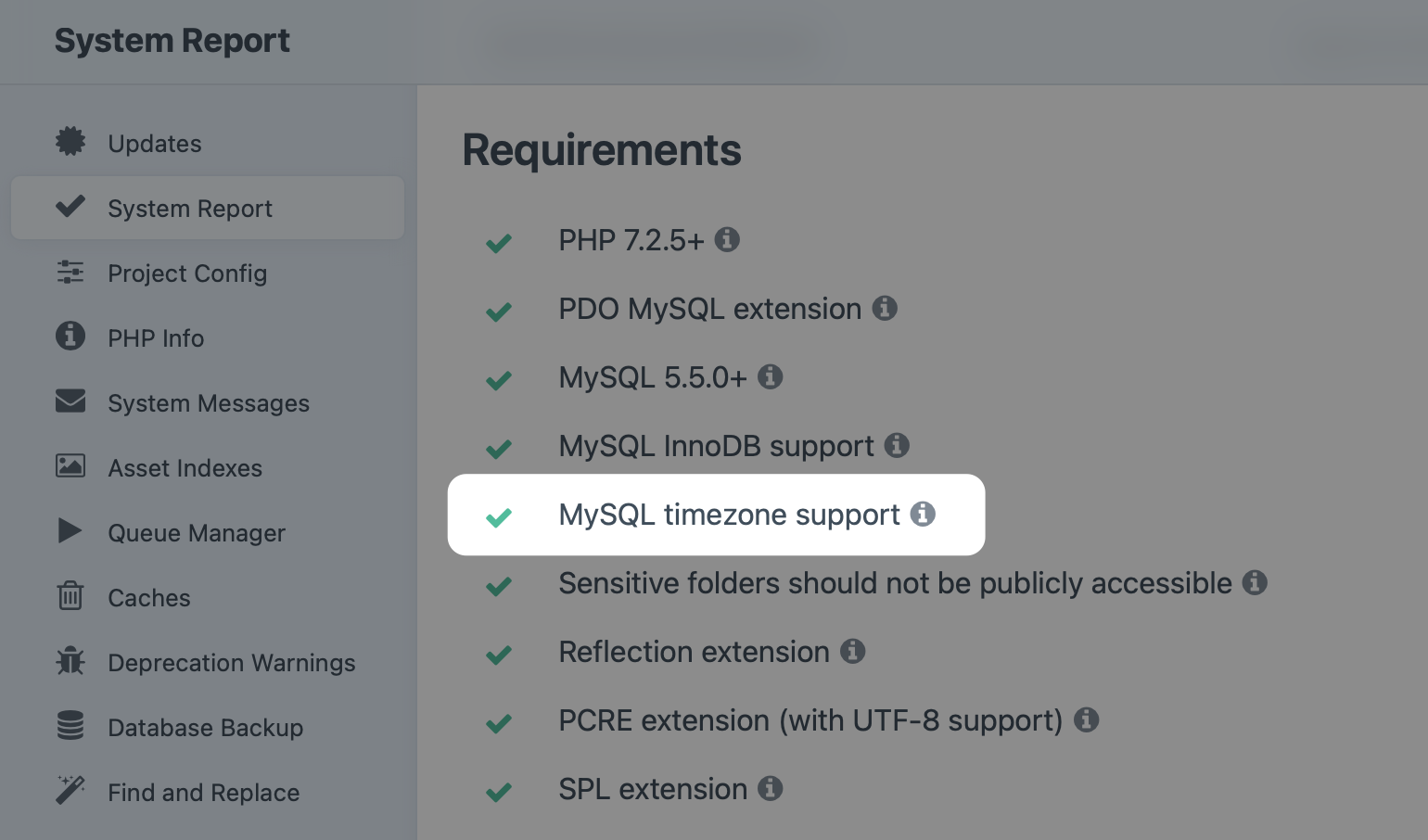
Task: Select System Report in the sidebar
Action: point(208,208)
